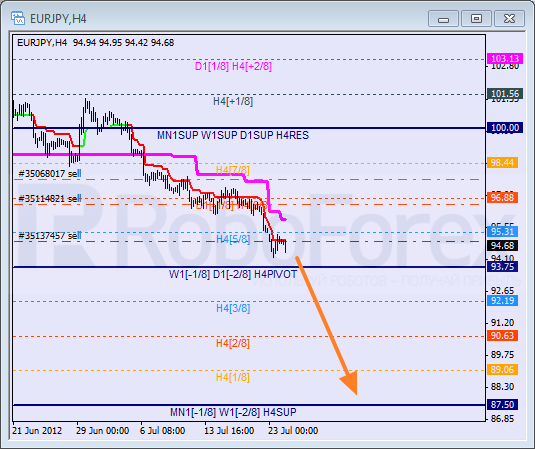The image size is (535, 449).
Task: Click the EURJPY chart window icon
Action: 17,18
